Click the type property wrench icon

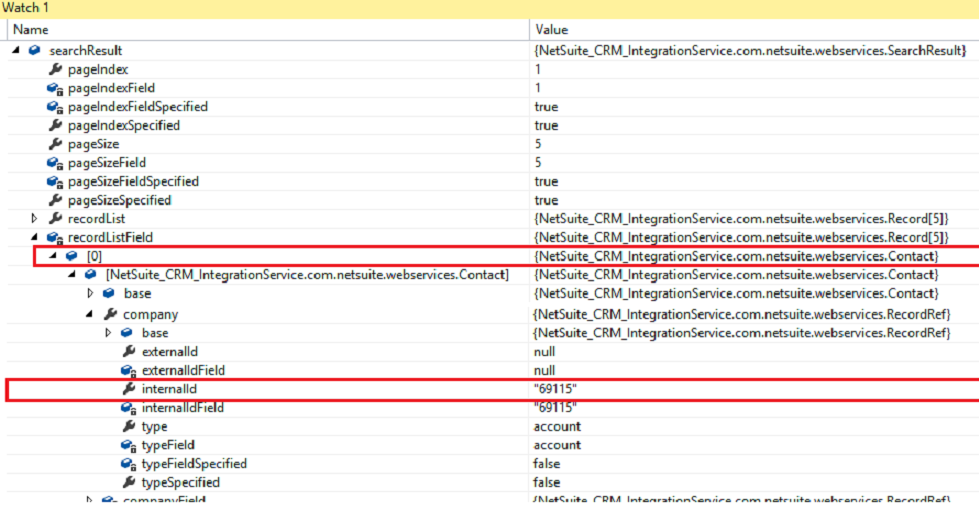point(129,426)
